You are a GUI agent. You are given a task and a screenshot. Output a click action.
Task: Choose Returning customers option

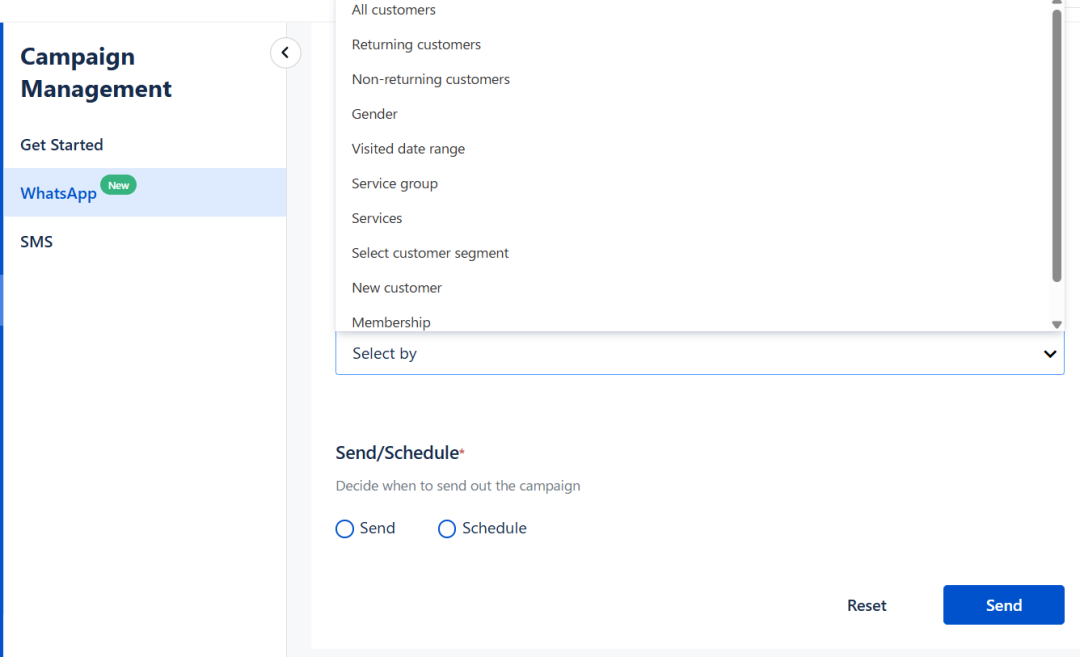tap(416, 45)
